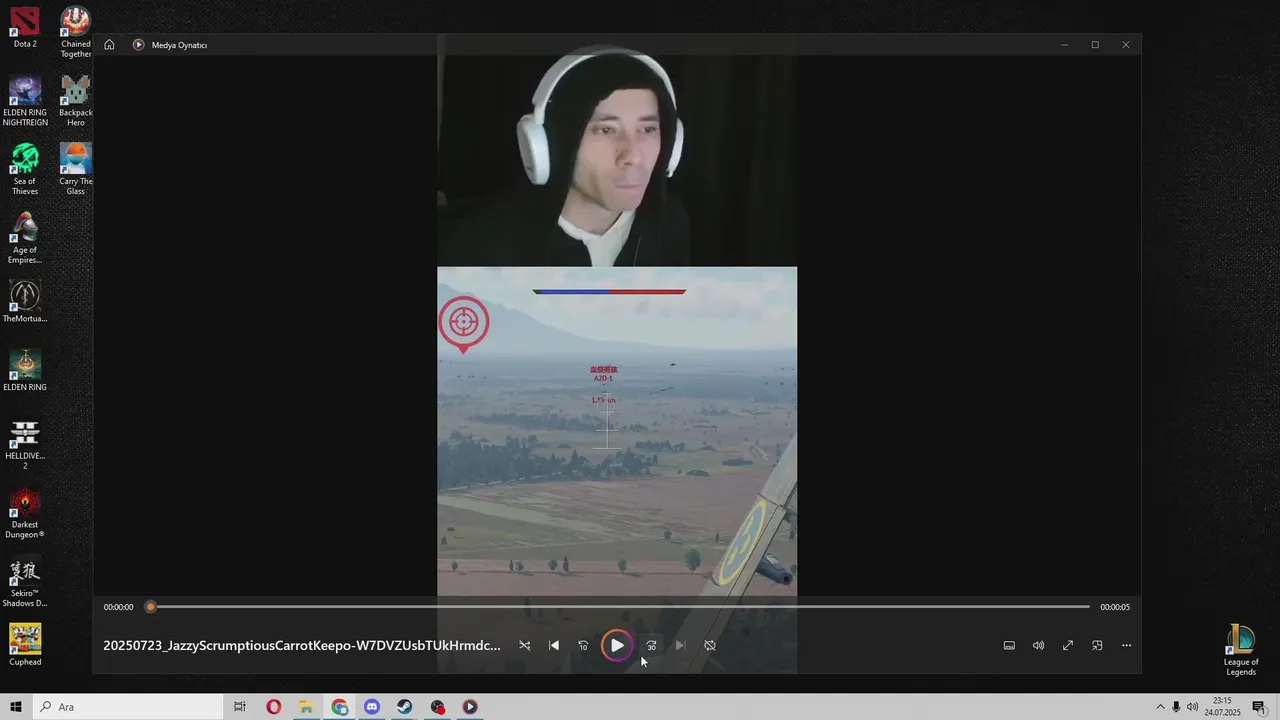Open subtitles and captions options
Viewport: 1280px width, 720px height.
coord(1009,646)
